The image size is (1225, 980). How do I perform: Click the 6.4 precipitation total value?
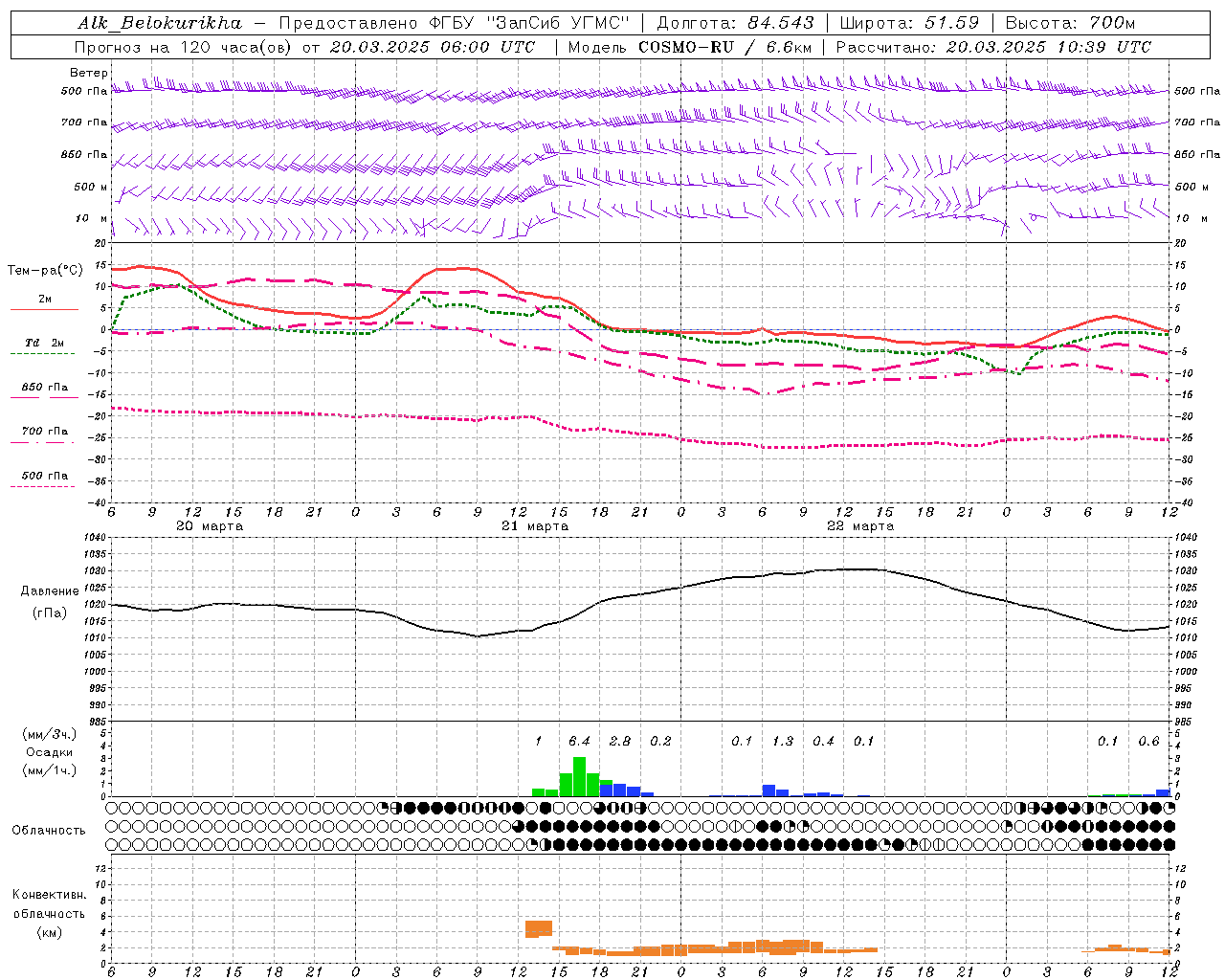[579, 741]
